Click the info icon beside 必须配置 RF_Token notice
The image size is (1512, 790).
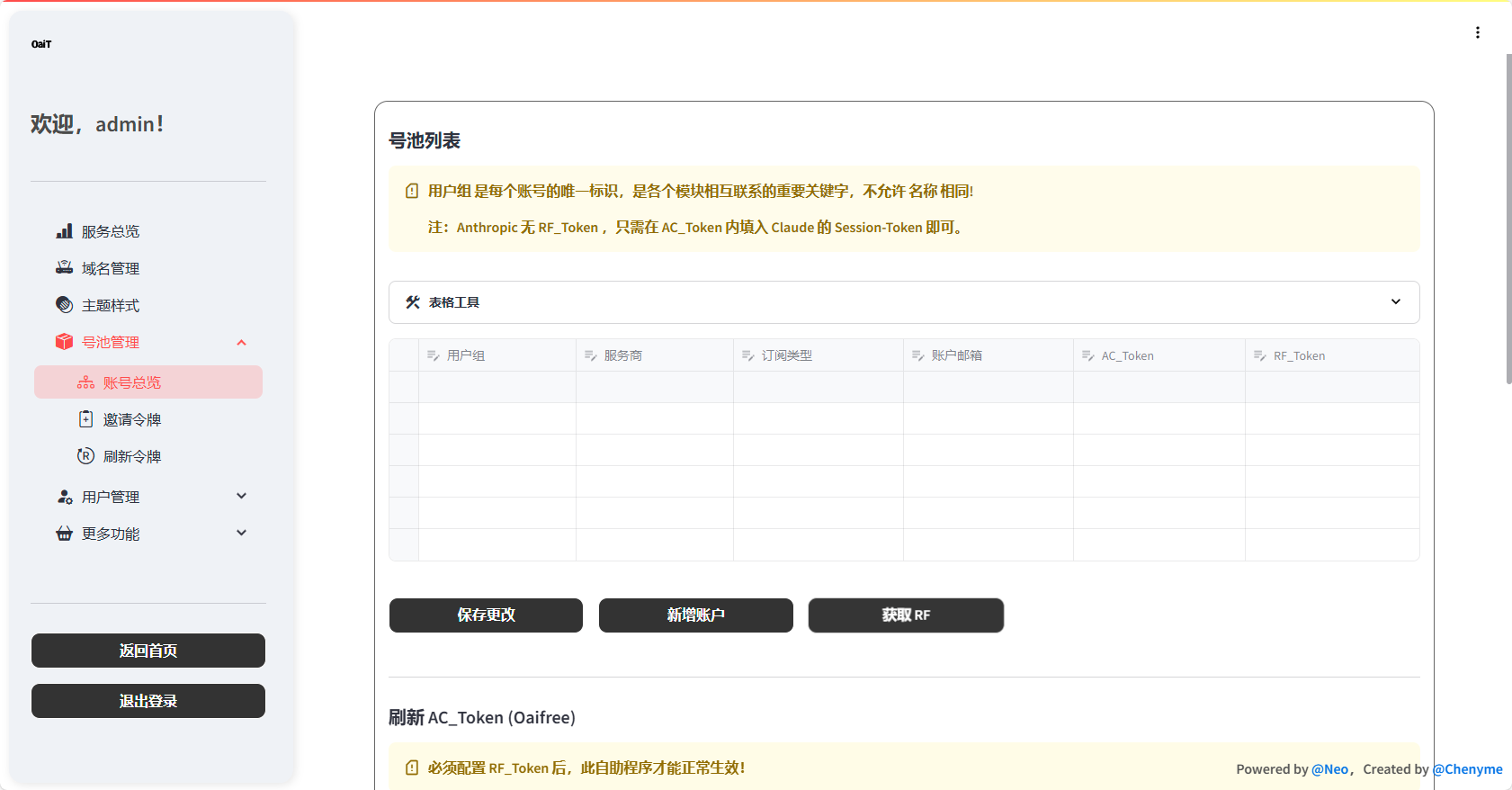(x=412, y=768)
